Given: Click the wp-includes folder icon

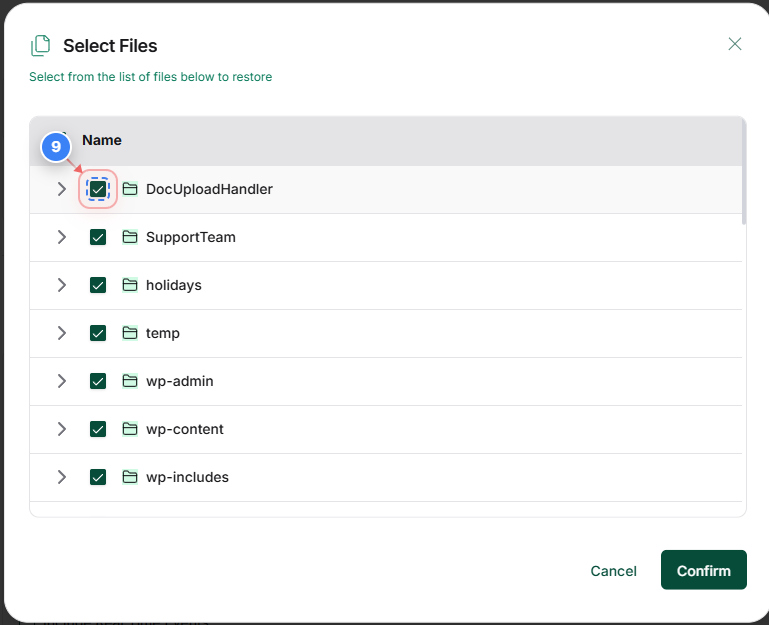Looking at the screenshot, I should pyautogui.click(x=129, y=477).
